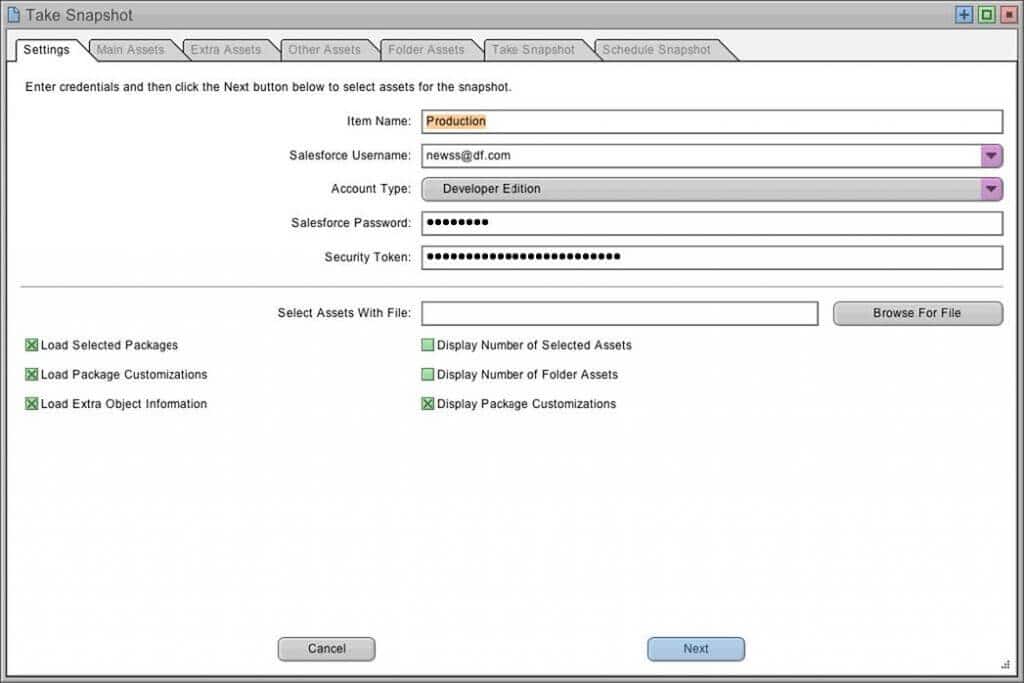
Task: Uncheck Load Package Customizations
Action: click(x=31, y=374)
